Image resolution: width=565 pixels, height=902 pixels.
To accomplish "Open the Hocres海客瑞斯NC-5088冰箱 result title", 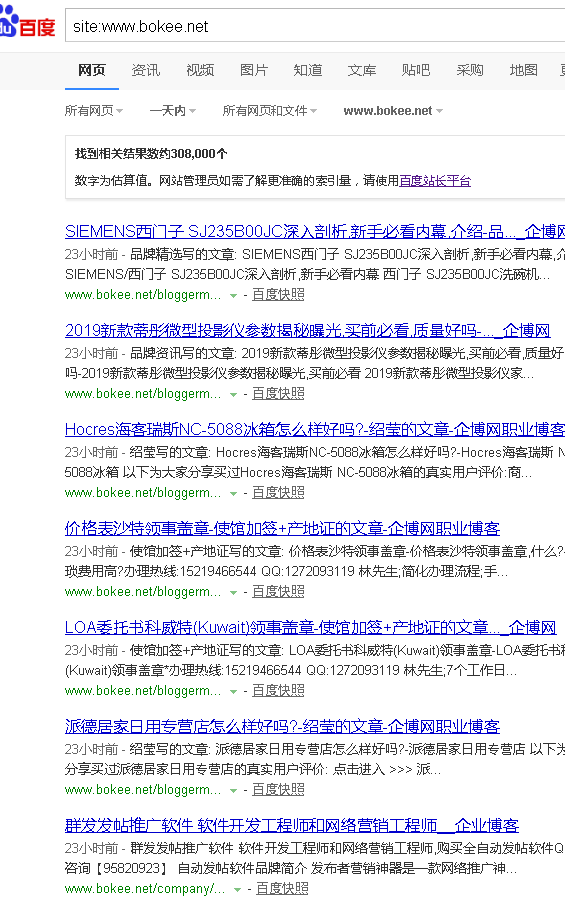I will coord(315,429).
